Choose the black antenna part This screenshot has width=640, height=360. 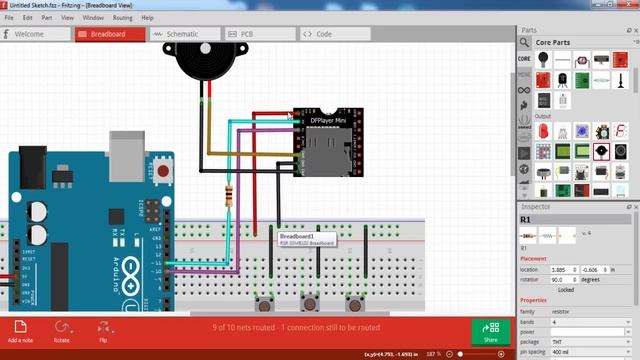(x=620, y=80)
